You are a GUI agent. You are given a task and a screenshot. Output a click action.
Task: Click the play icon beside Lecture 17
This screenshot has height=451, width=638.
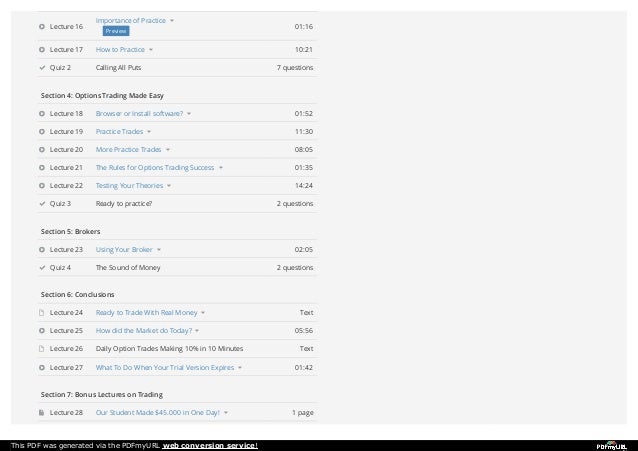[42, 50]
